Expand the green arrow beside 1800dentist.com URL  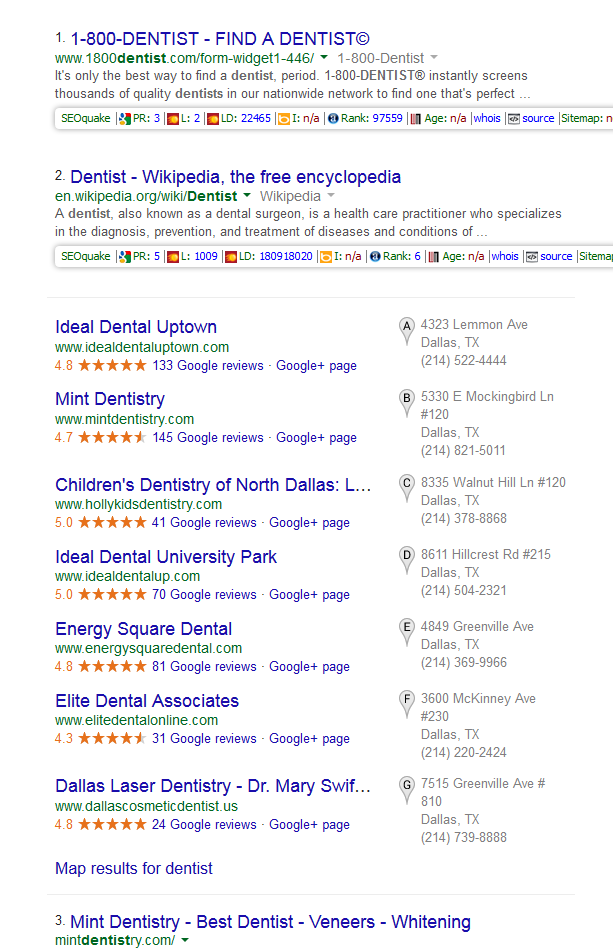pos(325,59)
